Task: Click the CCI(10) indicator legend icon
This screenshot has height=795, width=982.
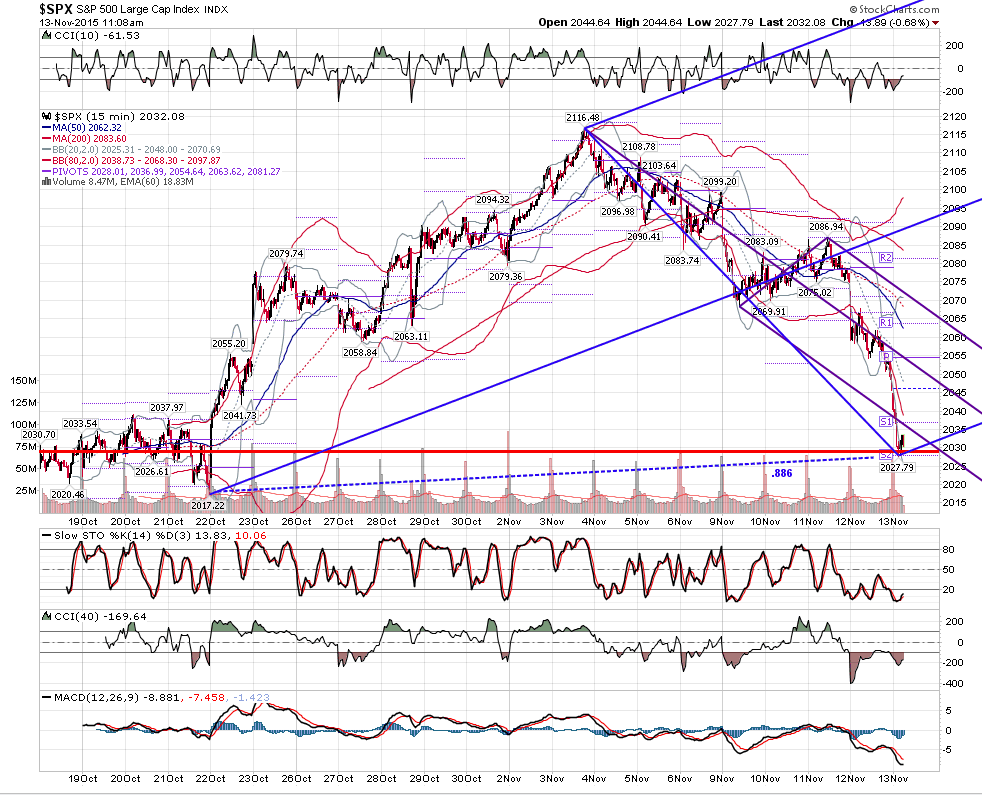Action: (46, 36)
